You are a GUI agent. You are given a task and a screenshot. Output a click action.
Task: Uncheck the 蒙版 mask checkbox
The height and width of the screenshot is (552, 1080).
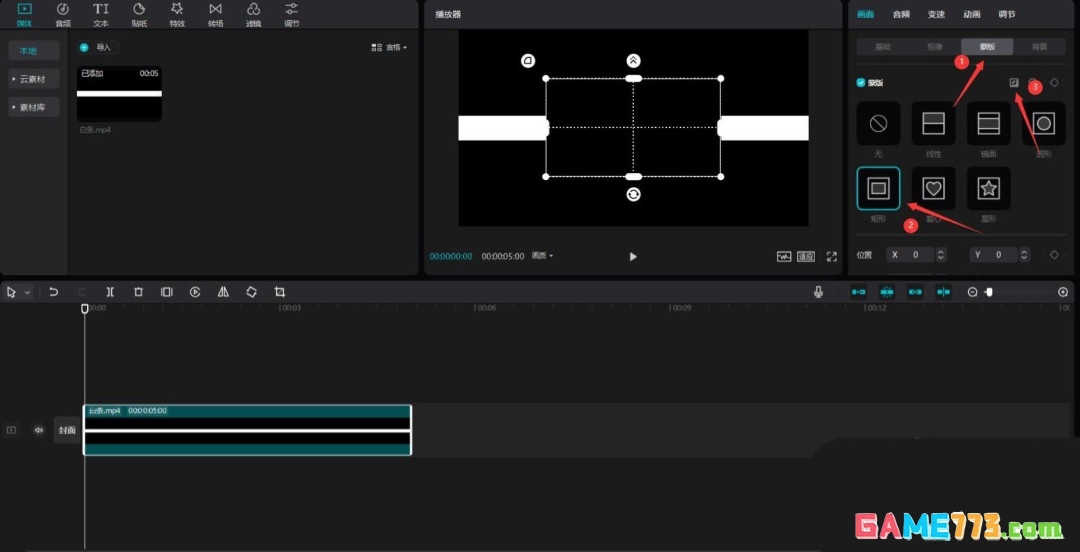point(861,83)
